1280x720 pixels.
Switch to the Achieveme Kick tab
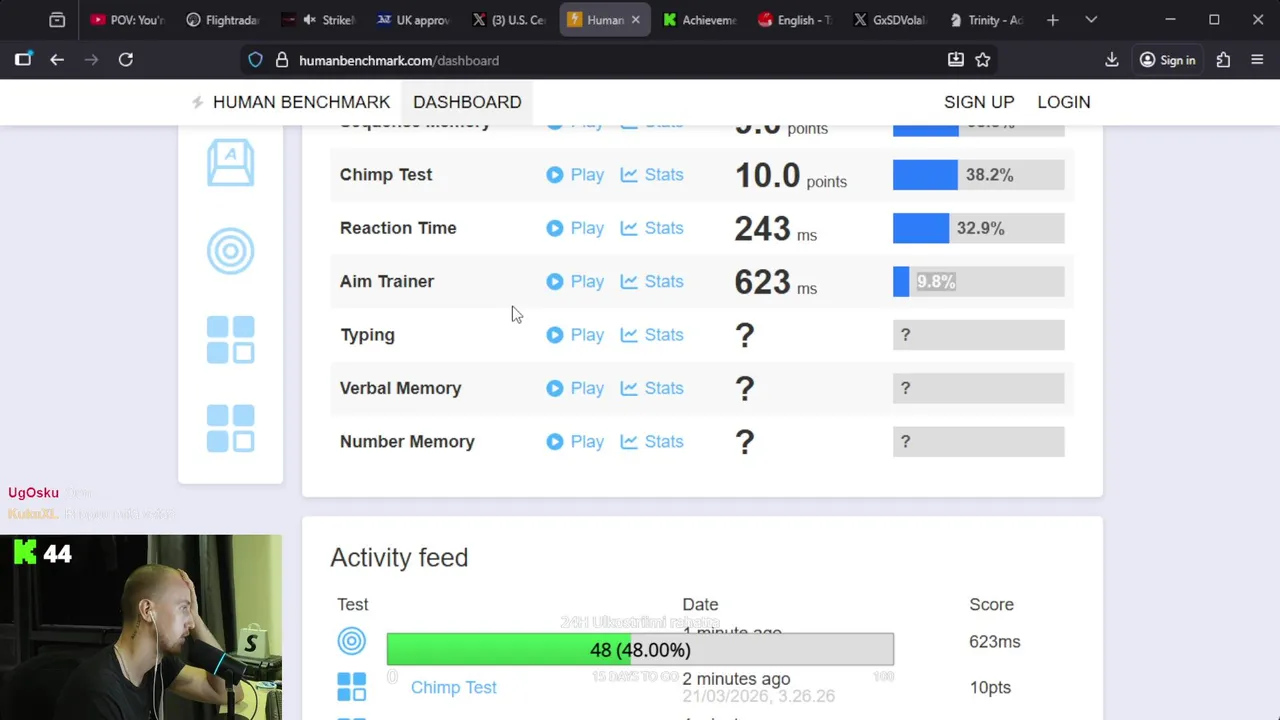point(700,20)
